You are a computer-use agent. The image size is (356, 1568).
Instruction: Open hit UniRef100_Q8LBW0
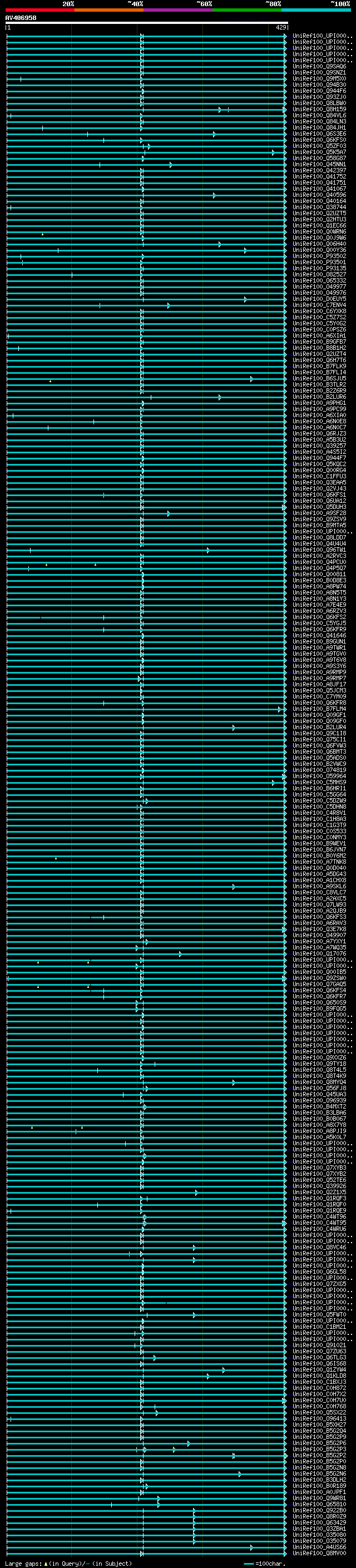tap(319, 103)
